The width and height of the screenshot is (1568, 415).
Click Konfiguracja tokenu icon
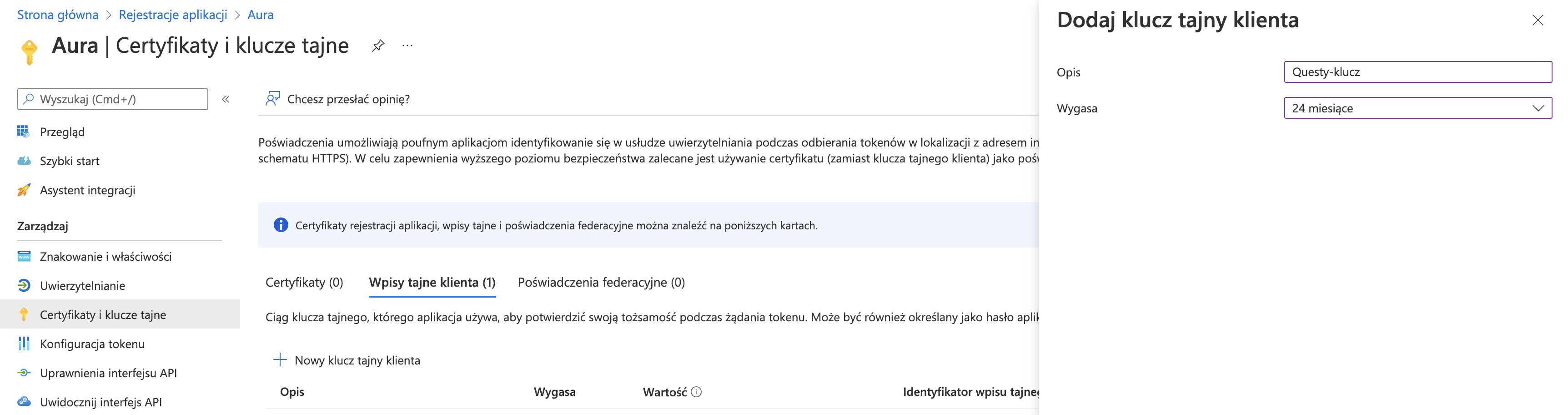[24, 344]
